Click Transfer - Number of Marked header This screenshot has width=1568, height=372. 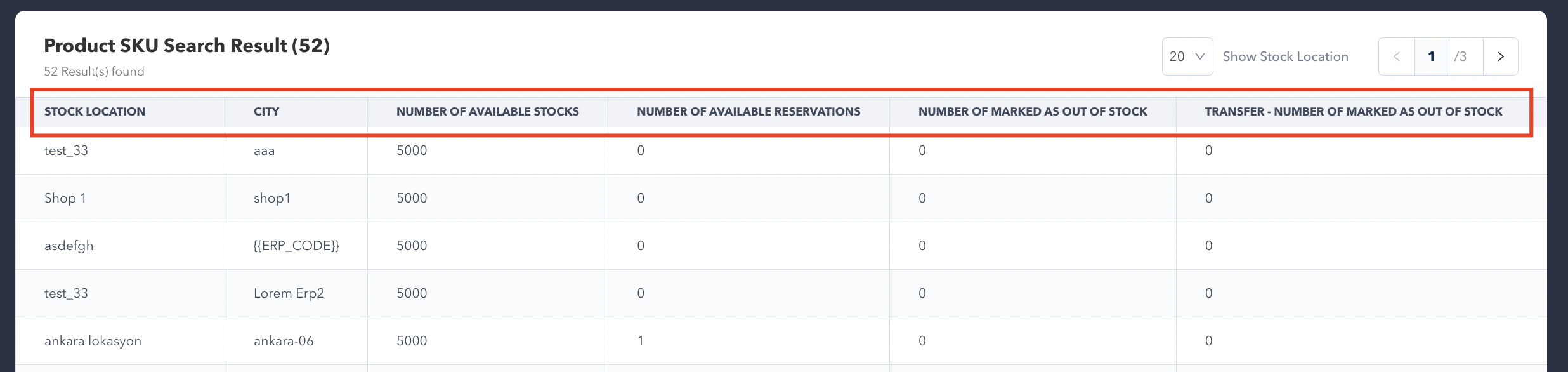1353,112
